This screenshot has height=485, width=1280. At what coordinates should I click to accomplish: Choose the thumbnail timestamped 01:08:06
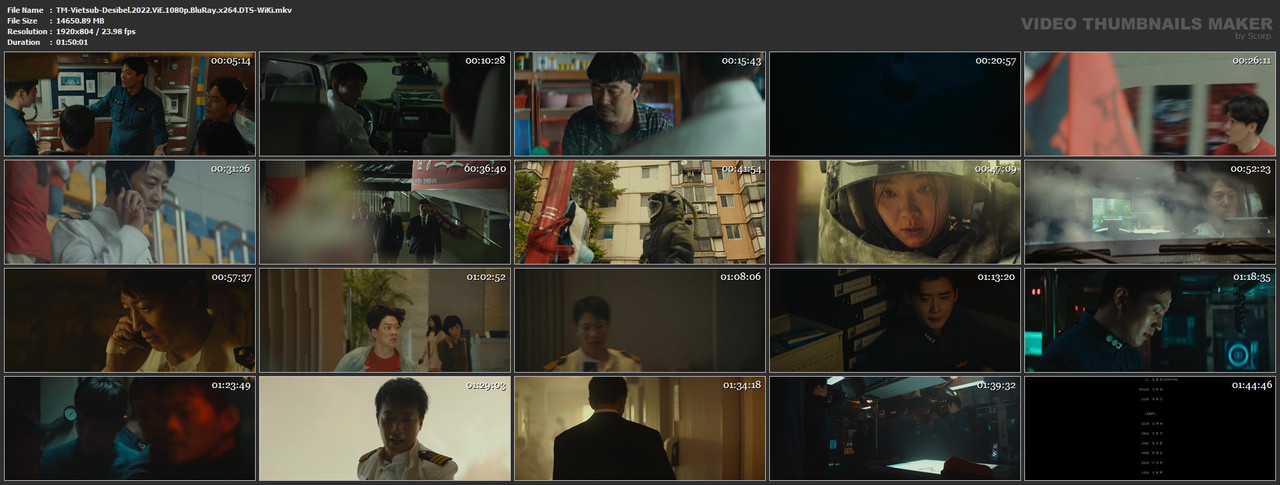640,320
